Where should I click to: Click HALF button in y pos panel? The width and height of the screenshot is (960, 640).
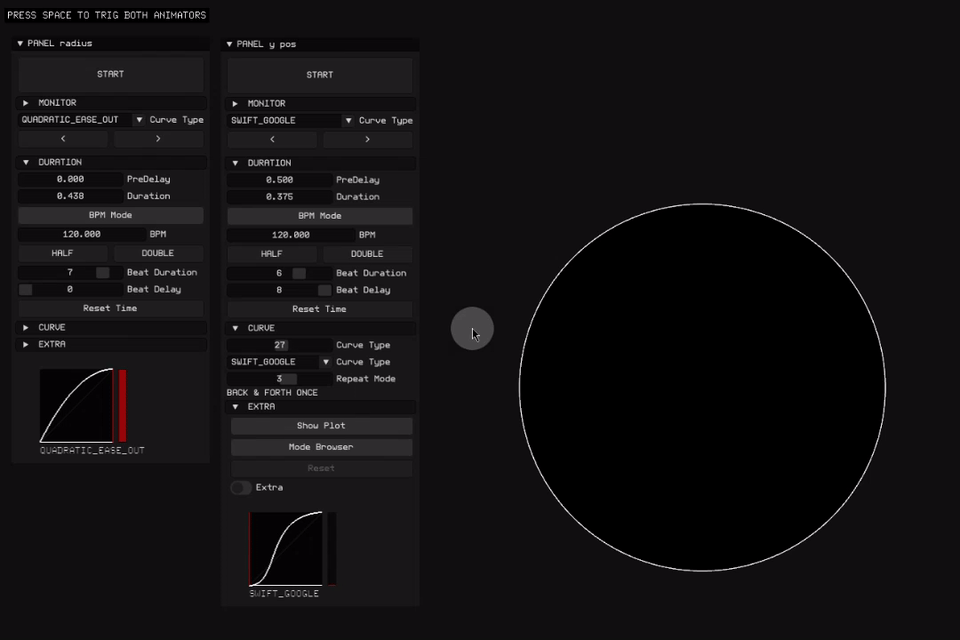[272, 254]
